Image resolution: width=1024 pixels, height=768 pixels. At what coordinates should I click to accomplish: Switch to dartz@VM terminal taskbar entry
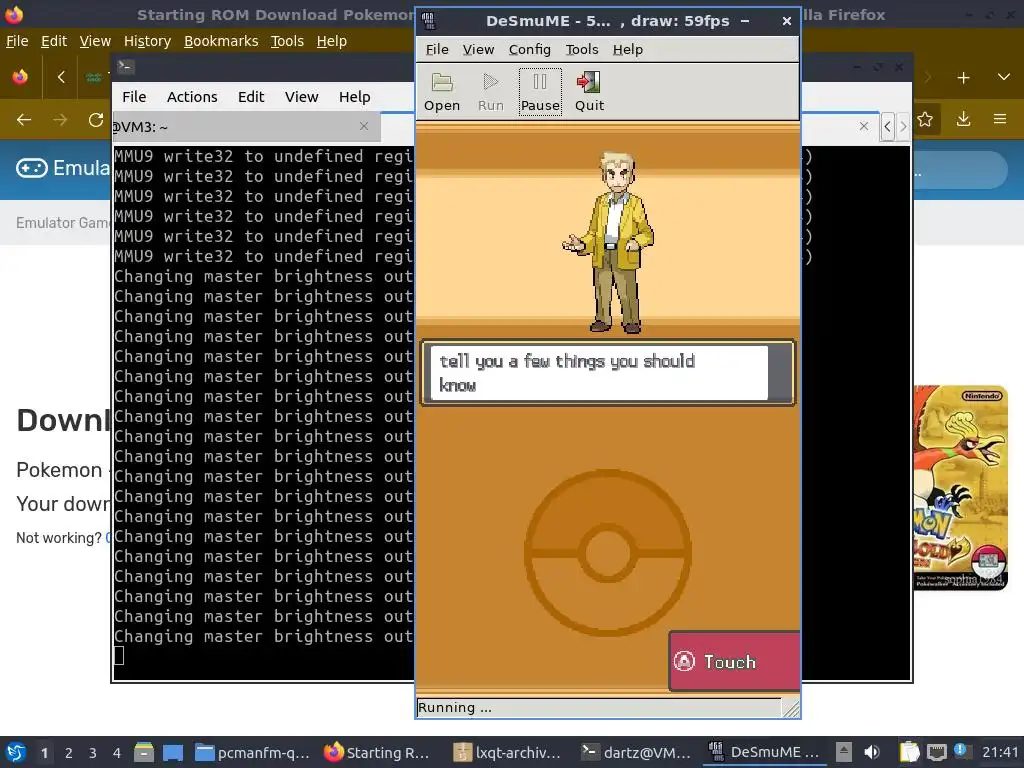[635, 752]
